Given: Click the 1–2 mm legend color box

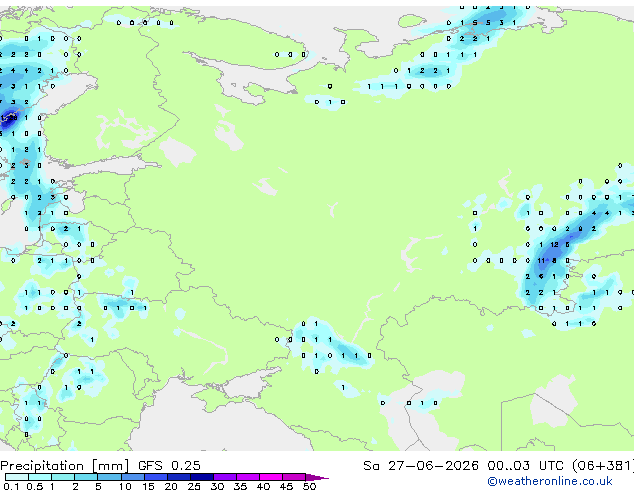Looking at the screenshot, I should pyautogui.click(x=63, y=477).
